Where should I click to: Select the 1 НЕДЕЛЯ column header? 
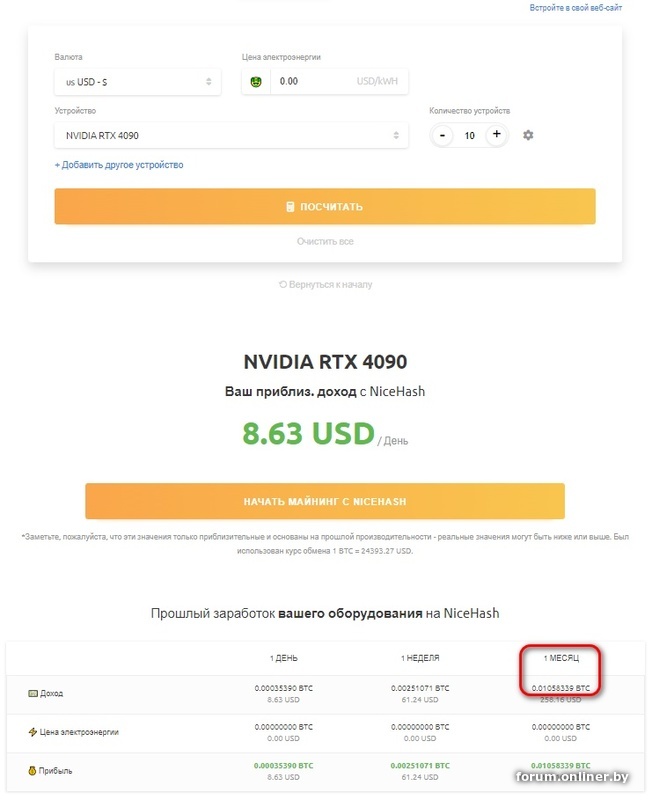pos(420,658)
